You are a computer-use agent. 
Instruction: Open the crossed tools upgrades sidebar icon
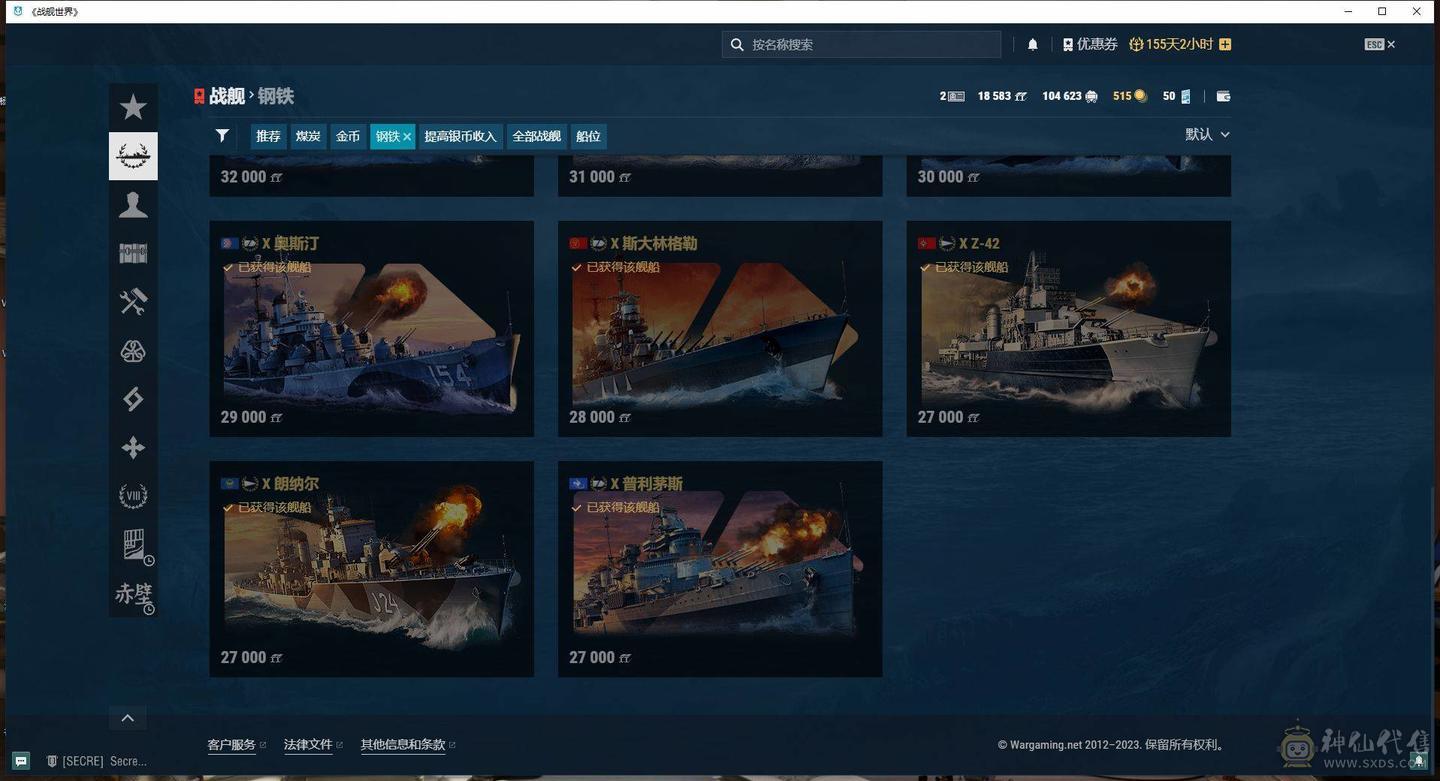(x=133, y=302)
